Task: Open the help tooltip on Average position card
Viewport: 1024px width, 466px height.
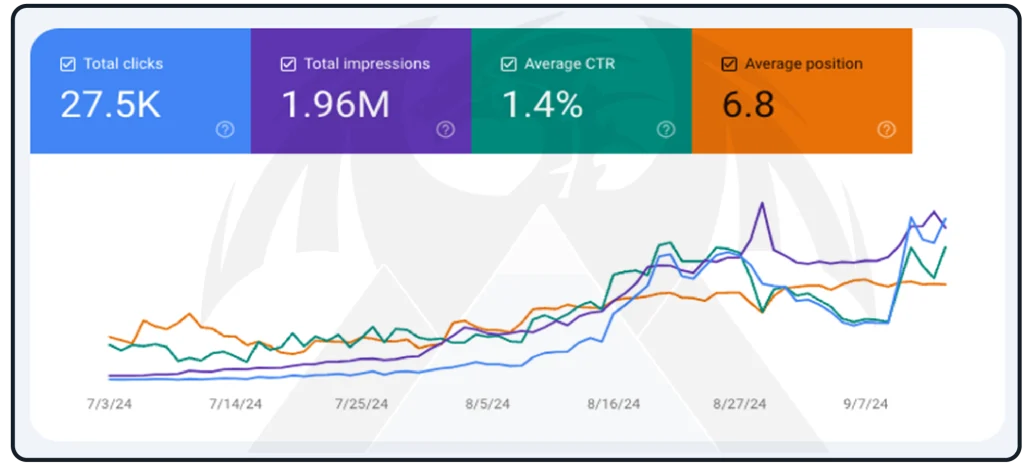Action: [886, 129]
